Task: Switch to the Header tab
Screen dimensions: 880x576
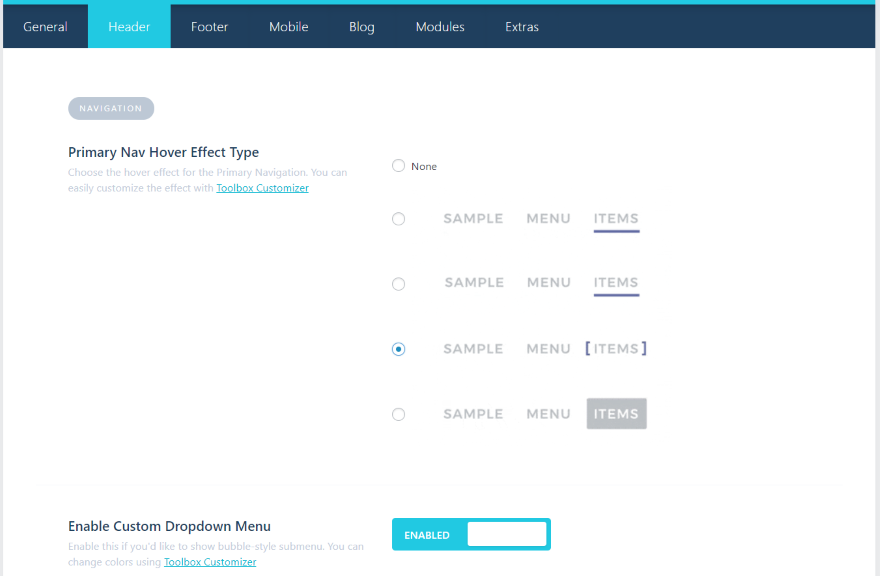Action: [x=129, y=26]
